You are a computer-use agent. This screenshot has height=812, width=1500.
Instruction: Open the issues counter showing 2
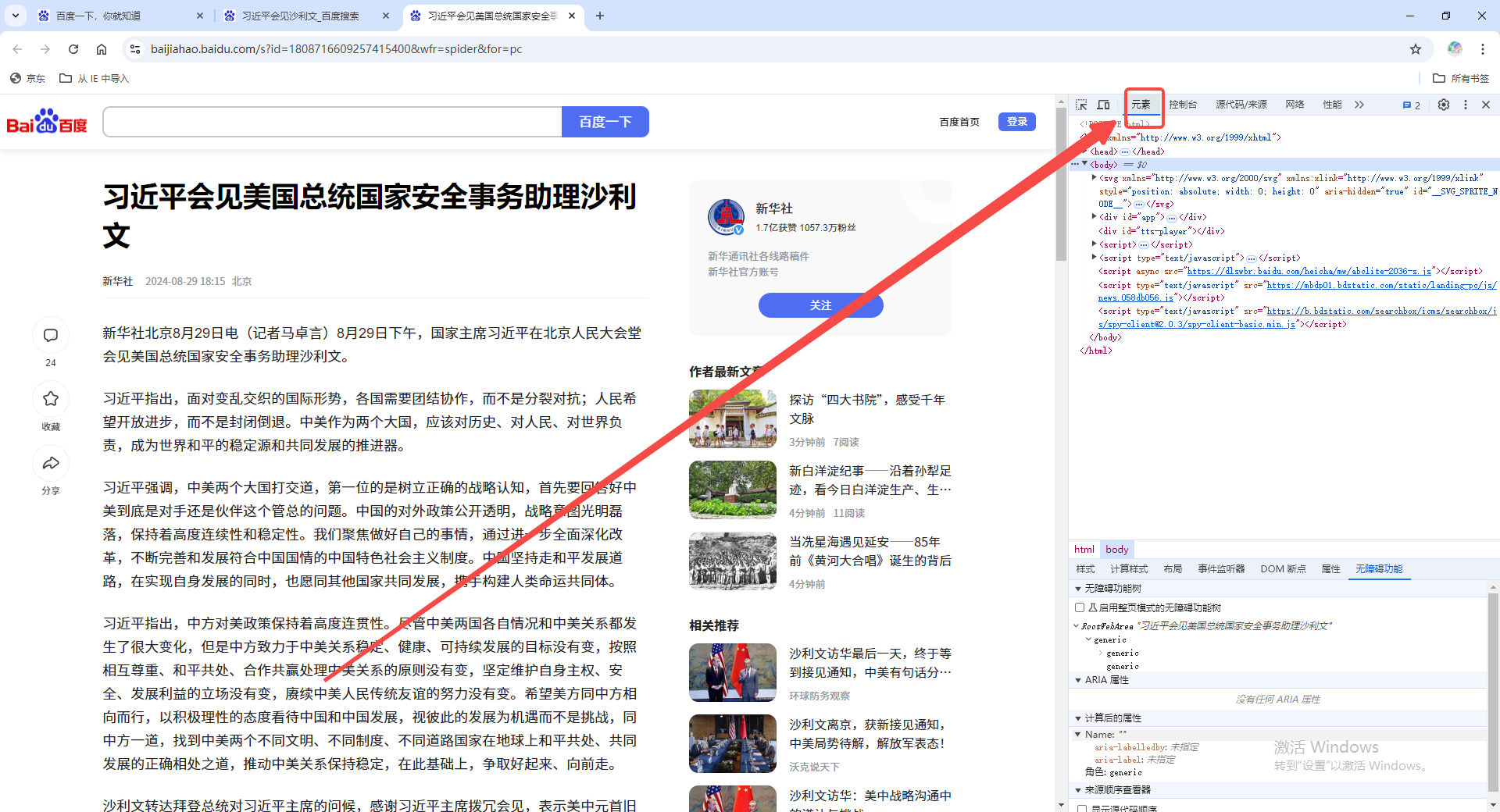[x=1412, y=105]
